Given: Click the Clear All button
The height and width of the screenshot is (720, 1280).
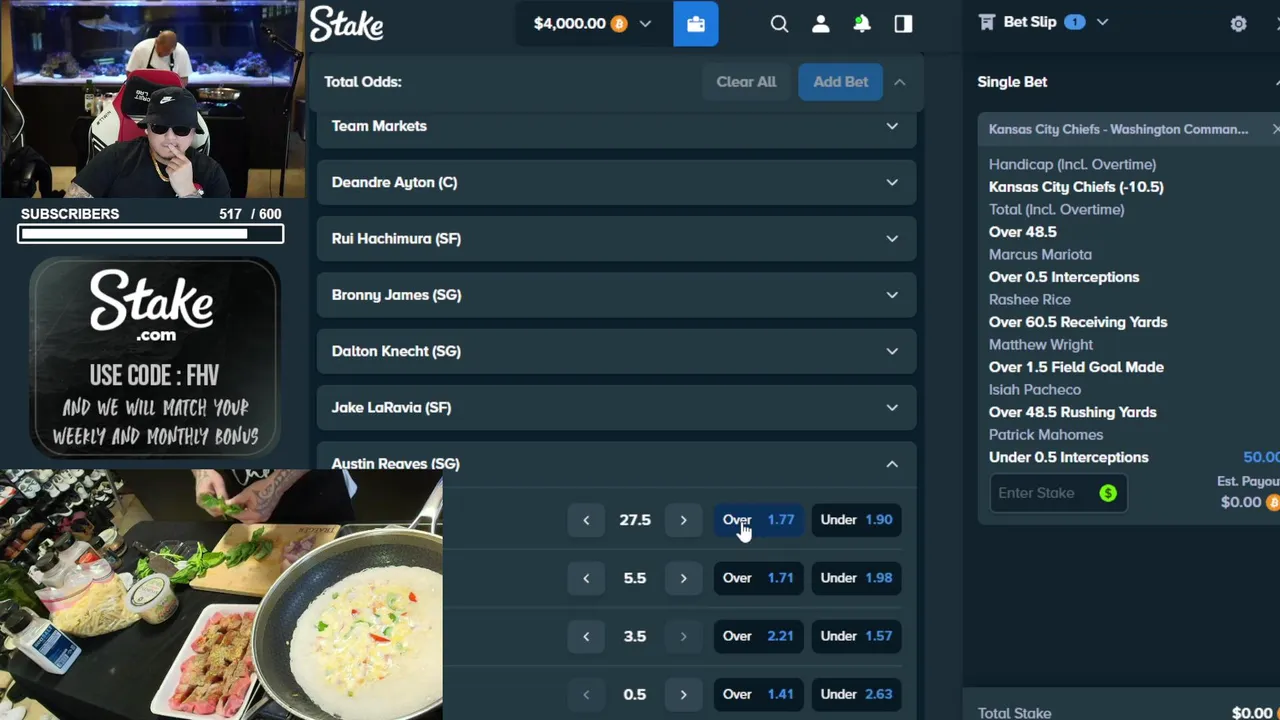Looking at the screenshot, I should tap(746, 82).
